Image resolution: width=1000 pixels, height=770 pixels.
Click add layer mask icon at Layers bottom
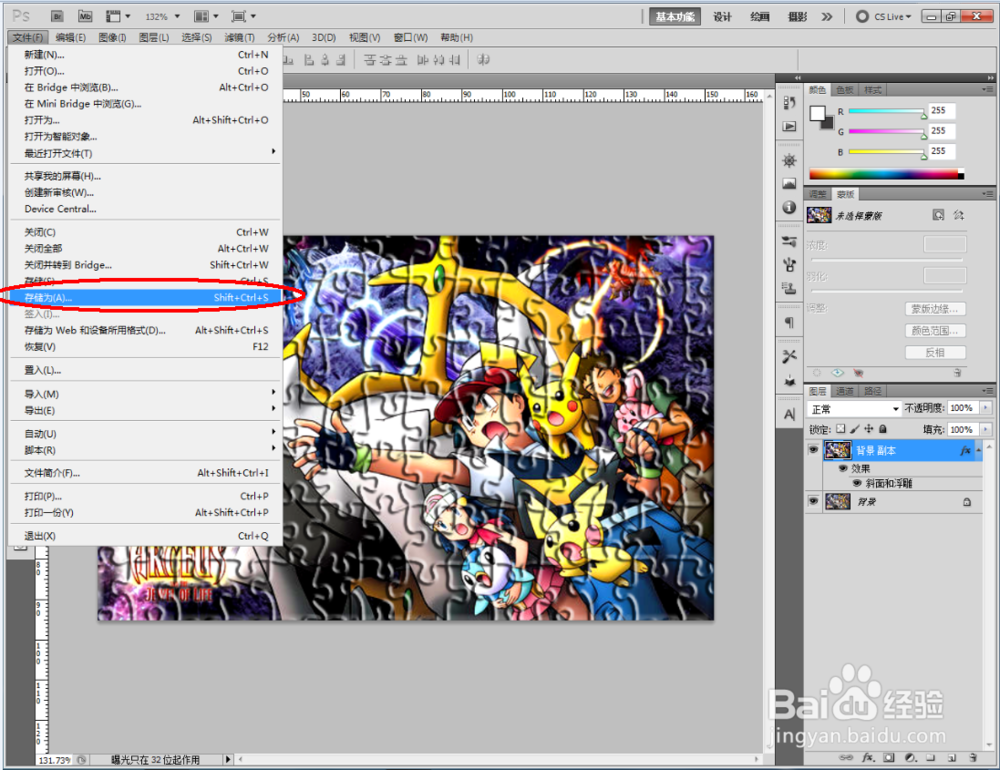coord(888,757)
